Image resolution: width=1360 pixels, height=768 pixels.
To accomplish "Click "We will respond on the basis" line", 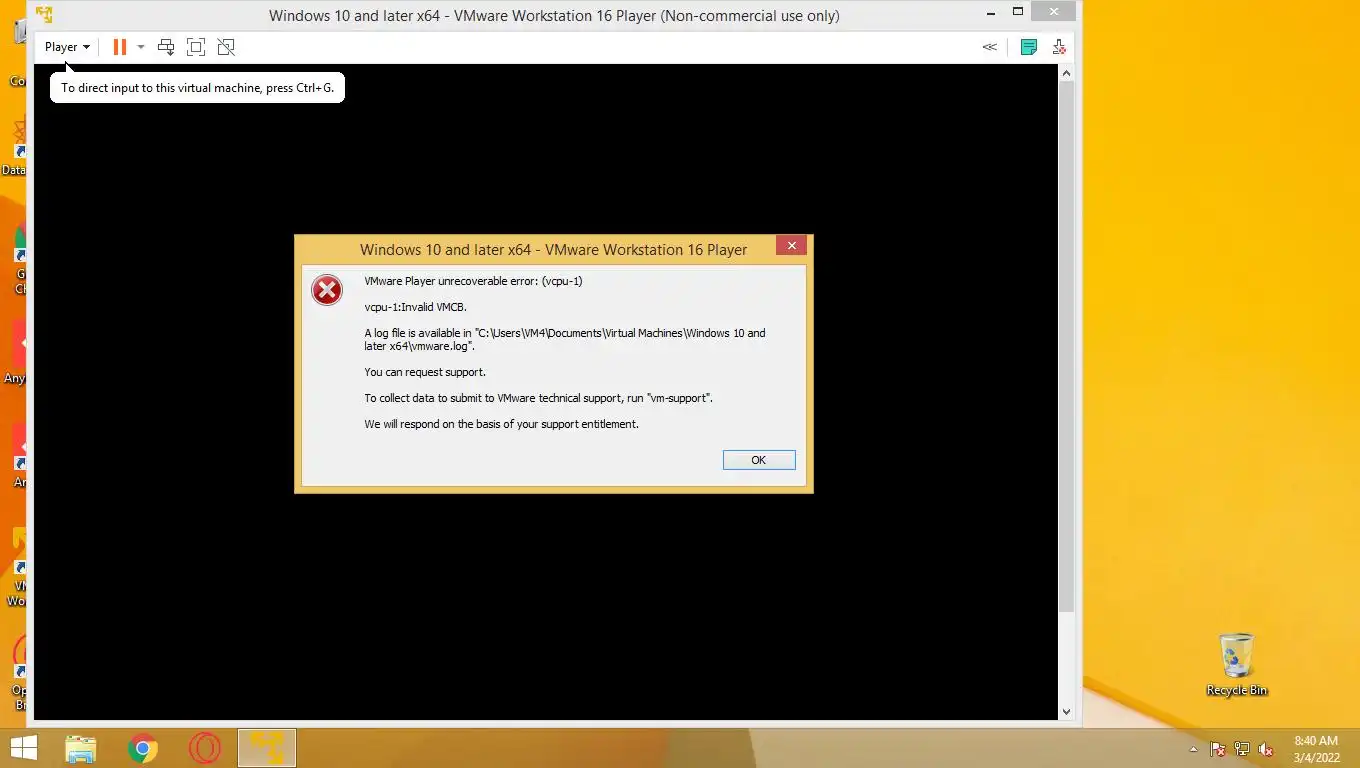I will point(501,424).
